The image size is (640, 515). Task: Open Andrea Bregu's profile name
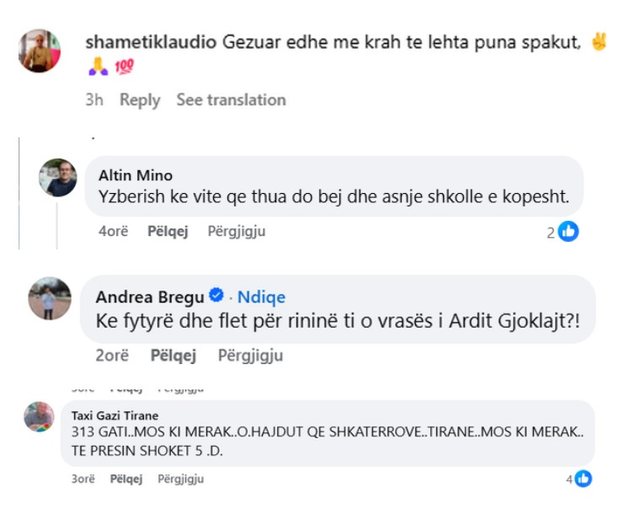click(149, 296)
